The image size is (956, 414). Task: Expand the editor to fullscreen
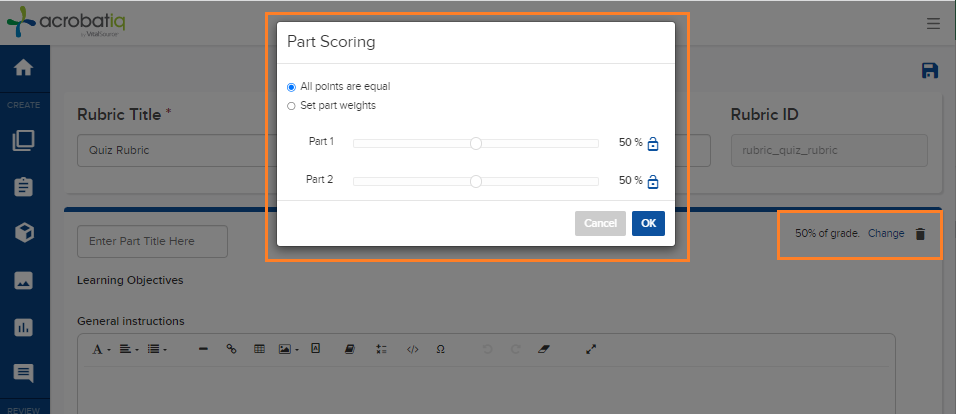click(x=591, y=349)
